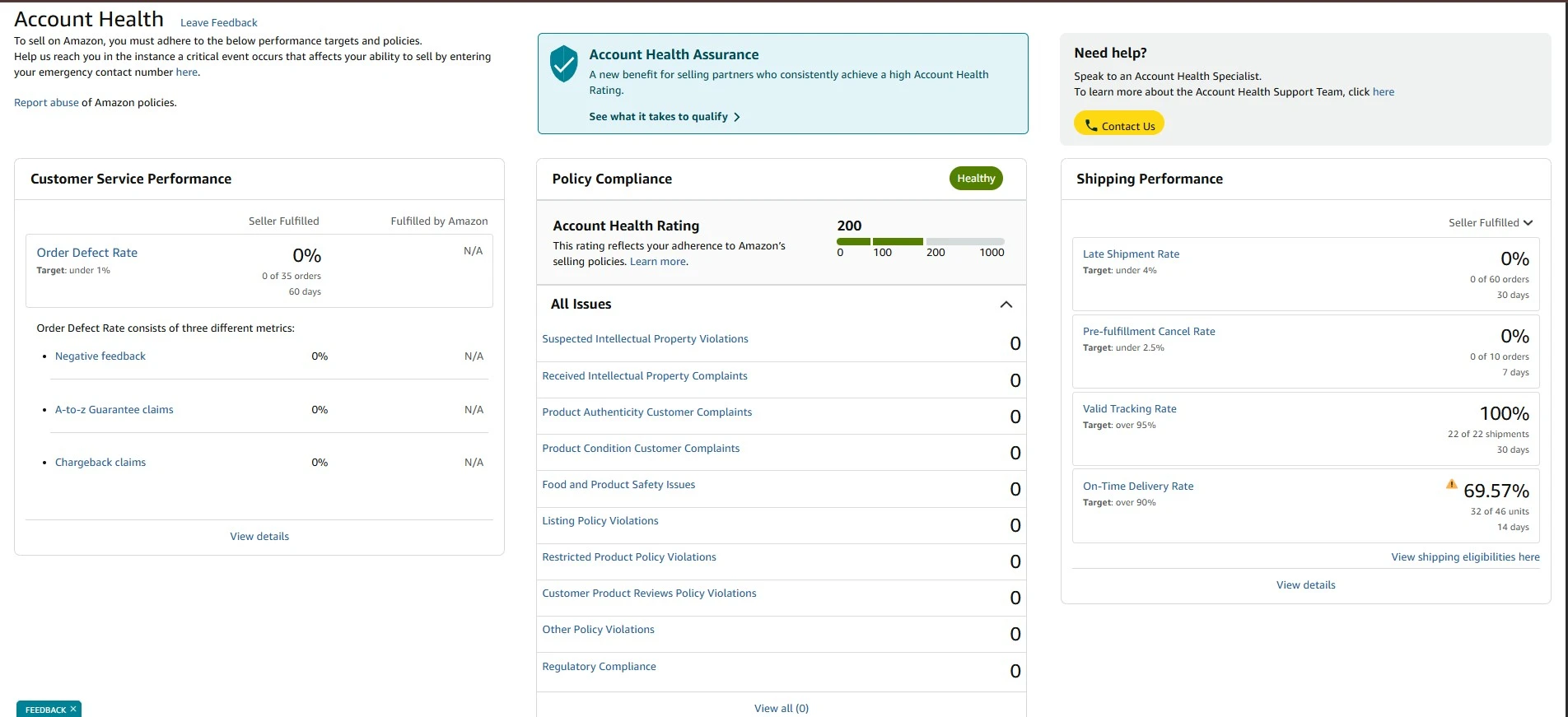Open the Account Health Support Team 'here' link
Screen dimensions: 1568x717
1384,92
